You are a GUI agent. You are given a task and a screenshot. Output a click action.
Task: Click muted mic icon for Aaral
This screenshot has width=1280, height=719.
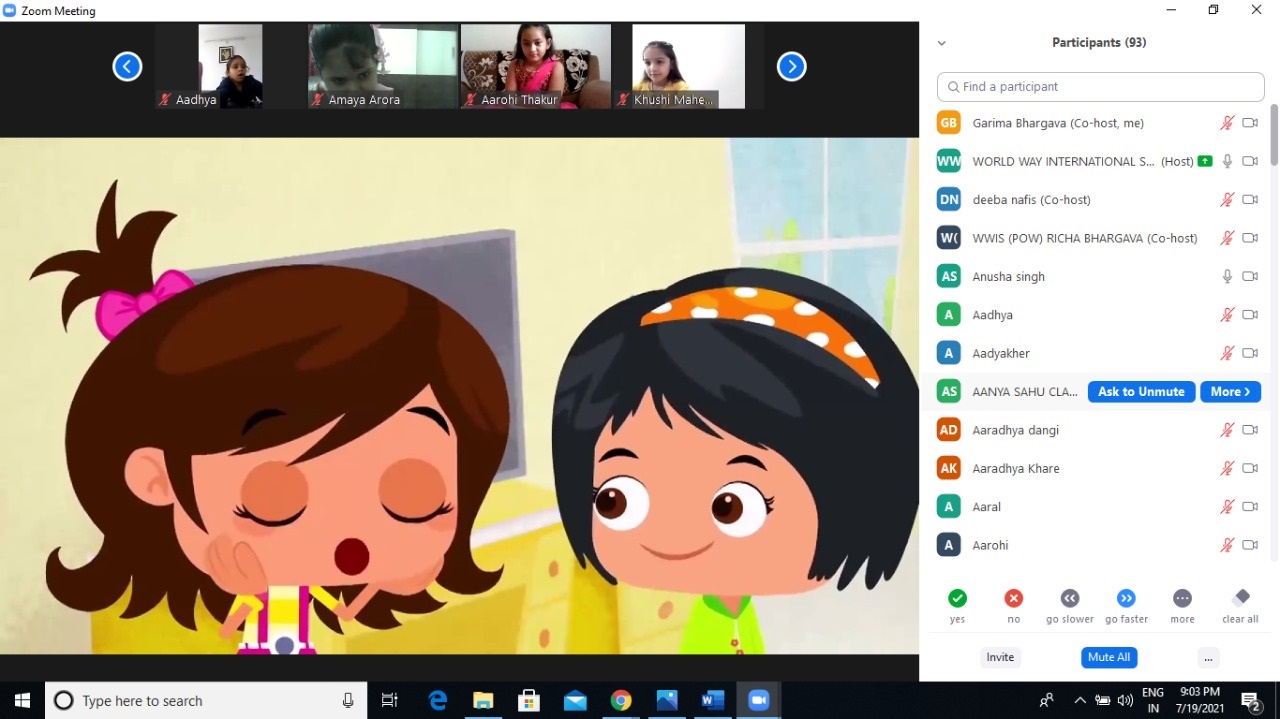coord(1227,507)
